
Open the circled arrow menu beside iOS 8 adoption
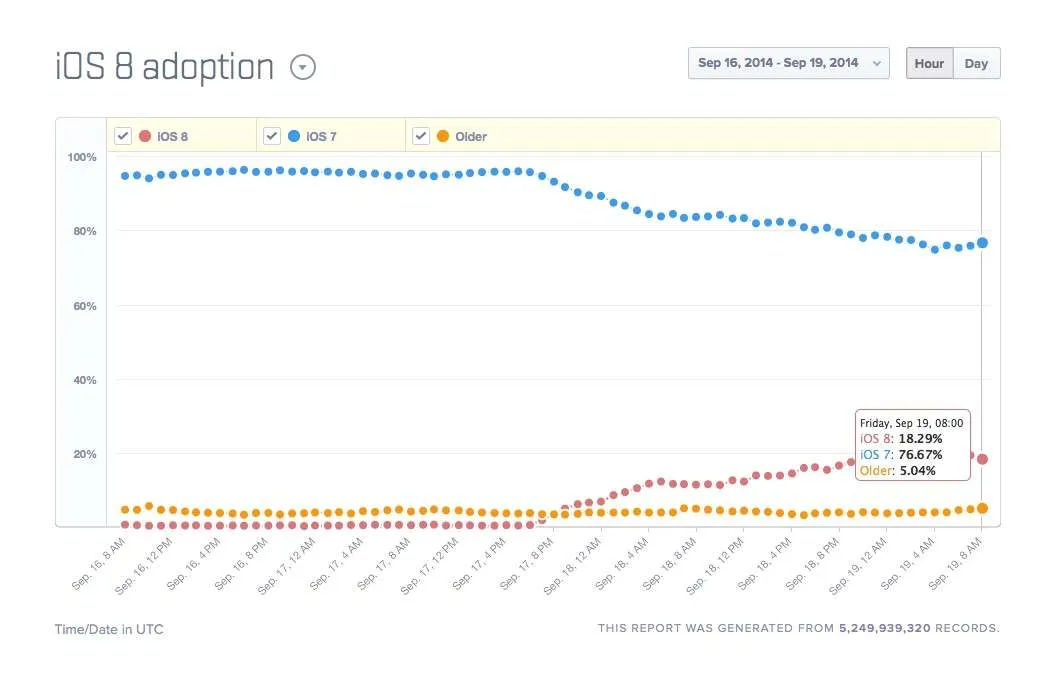pyautogui.click(x=303, y=67)
